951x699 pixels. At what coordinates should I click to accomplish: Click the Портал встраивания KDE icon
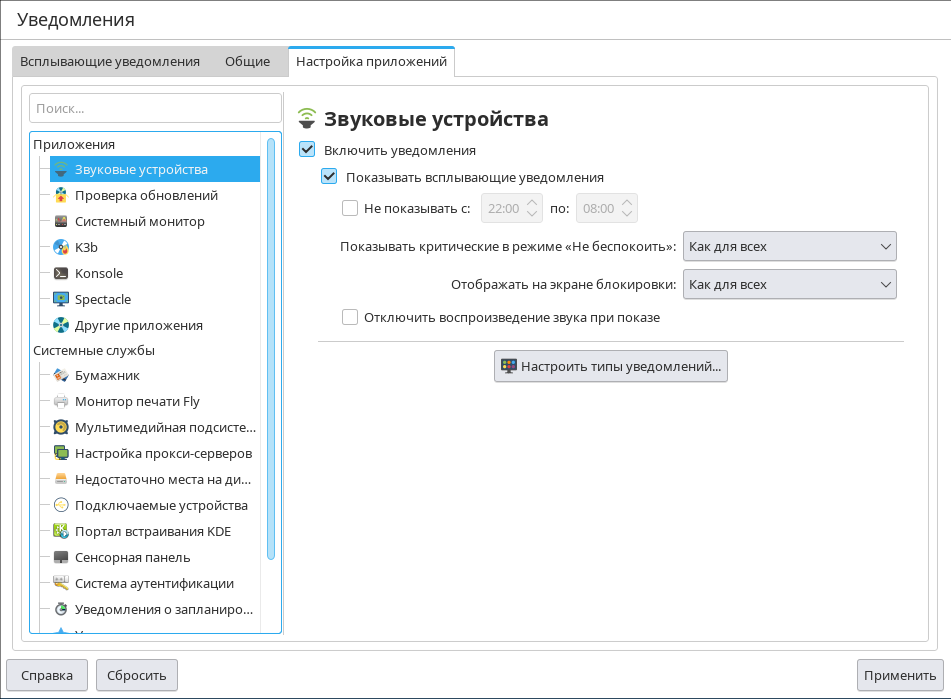click(x=61, y=531)
